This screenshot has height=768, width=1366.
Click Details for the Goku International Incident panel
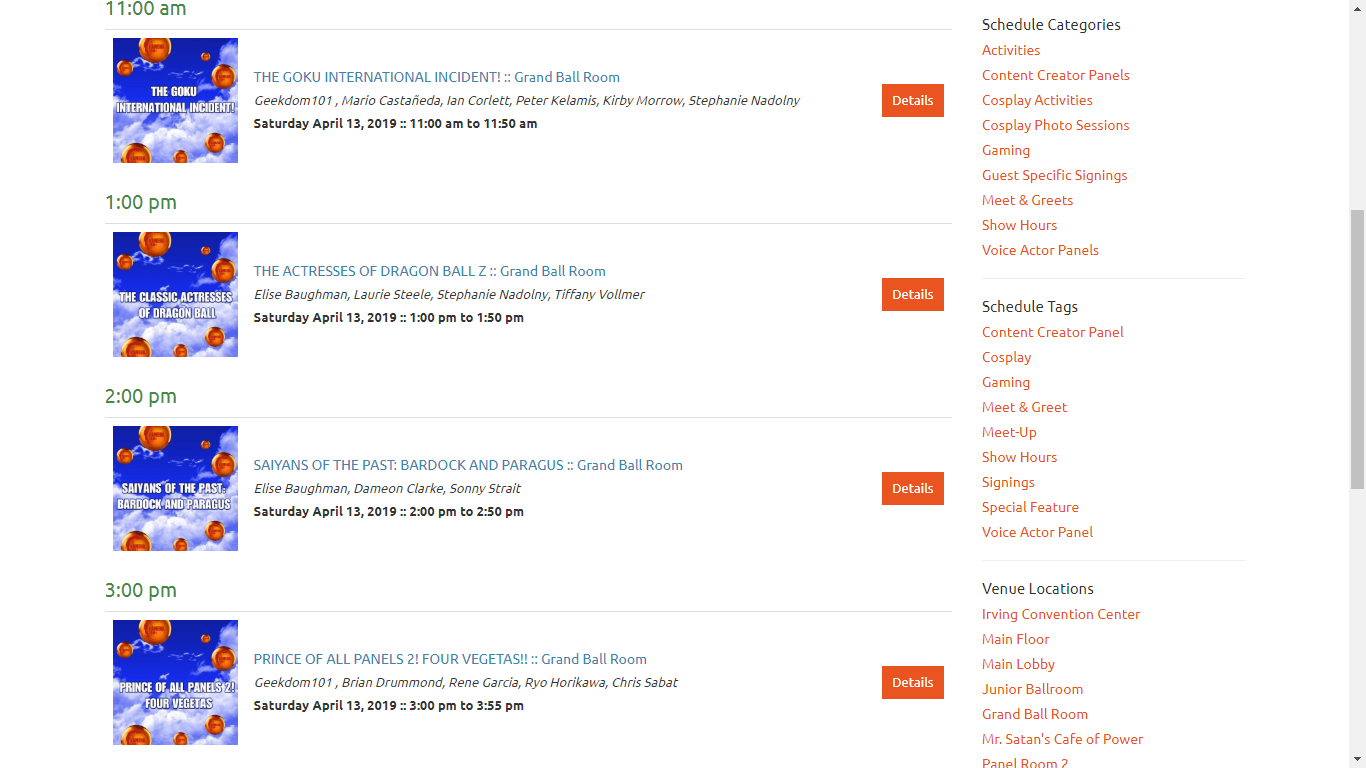pyautogui.click(x=912, y=100)
